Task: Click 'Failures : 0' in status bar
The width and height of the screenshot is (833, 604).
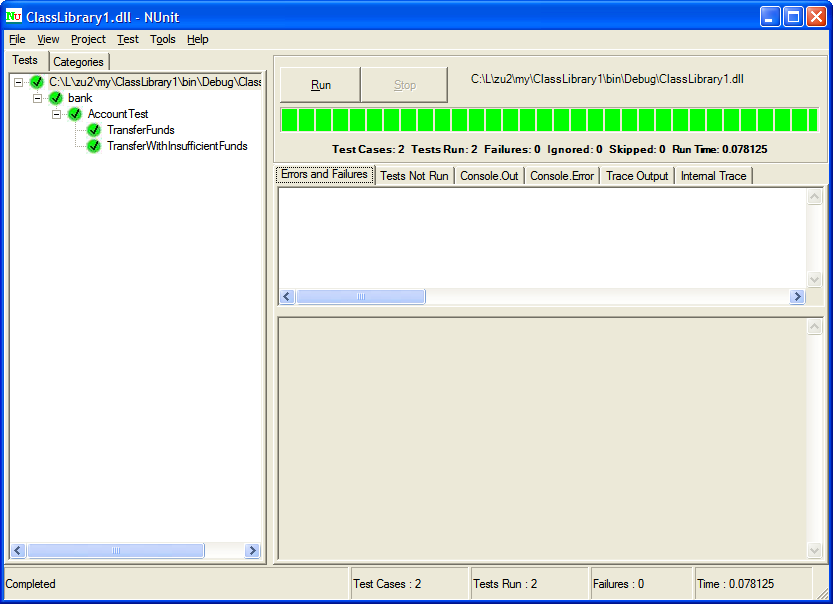Action: click(618, 584)
